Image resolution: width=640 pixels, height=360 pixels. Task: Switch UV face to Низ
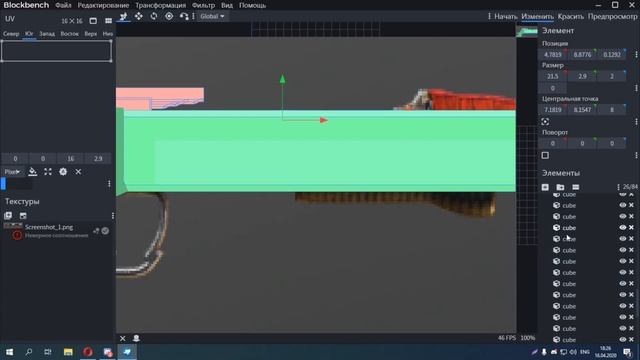(108, 34)
